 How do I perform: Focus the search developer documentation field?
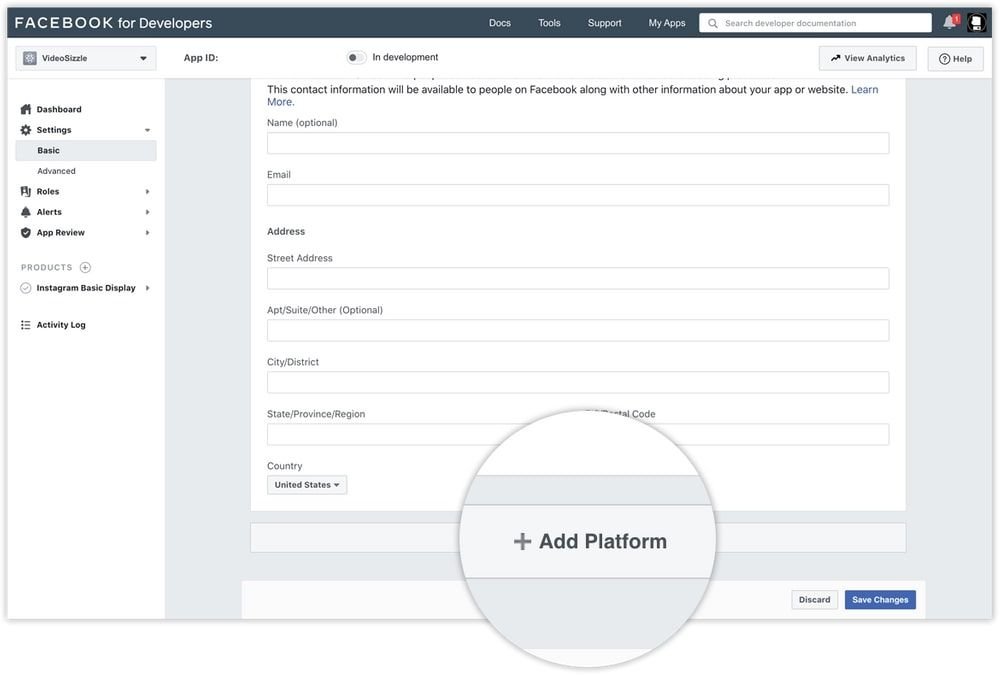click(815, 23)
